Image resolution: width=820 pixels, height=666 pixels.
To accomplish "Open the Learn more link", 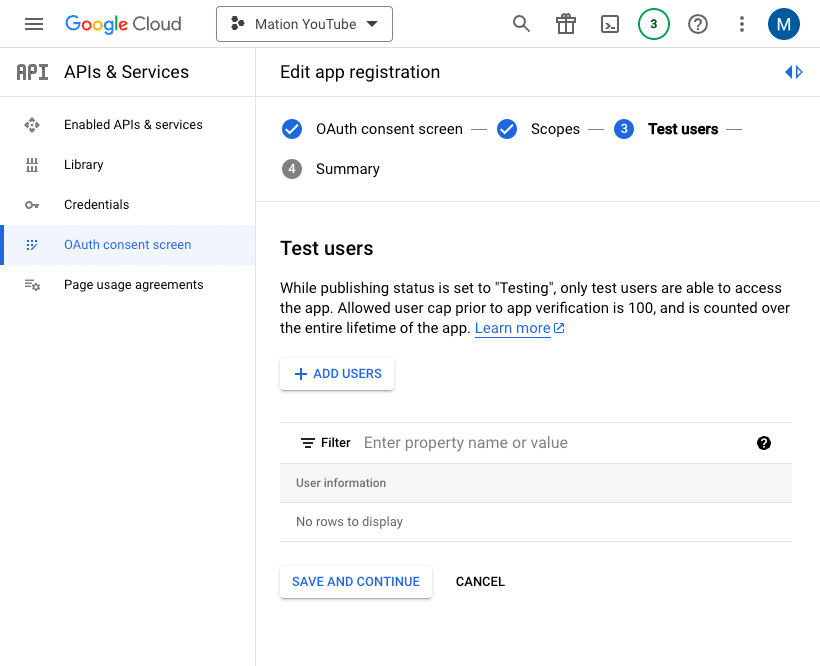I will click(512, 328).
